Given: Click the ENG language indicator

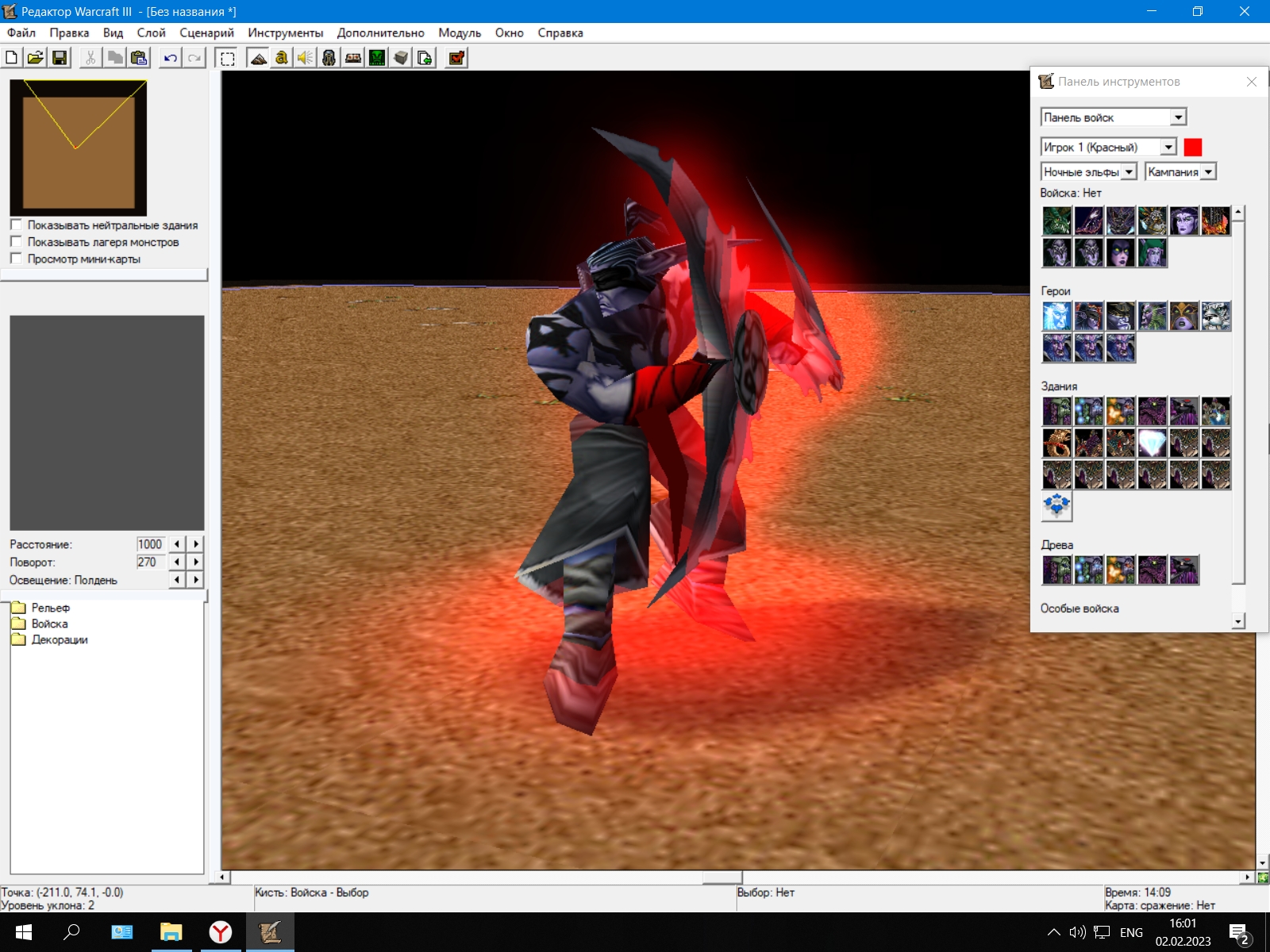Looking at the screenshot, I should [x=1131, y=932].
